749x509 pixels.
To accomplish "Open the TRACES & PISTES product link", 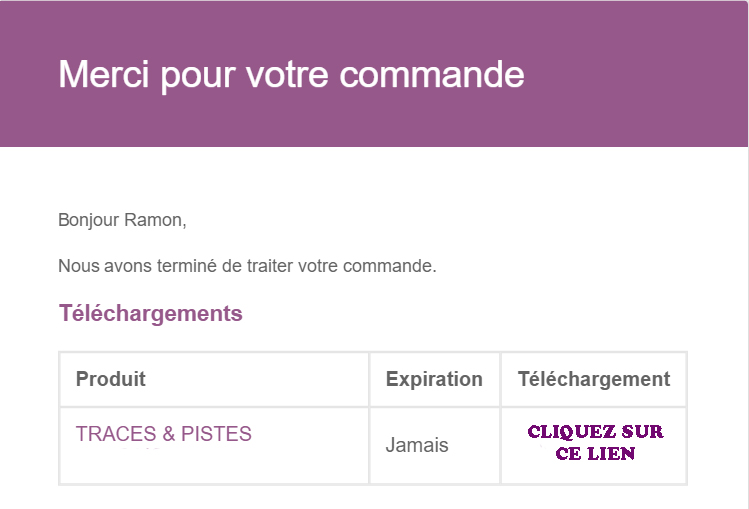I will 163,434.
